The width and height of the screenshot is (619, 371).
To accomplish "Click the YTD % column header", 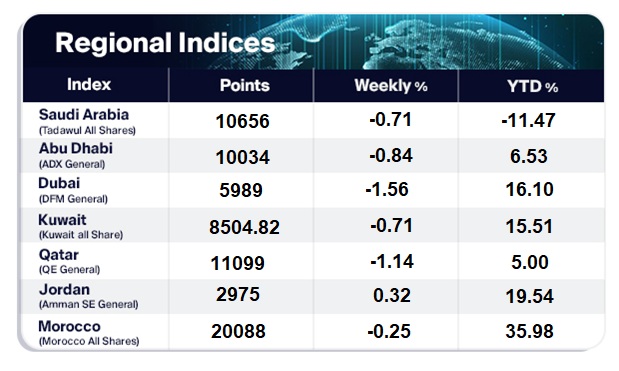I will point(532,86).
